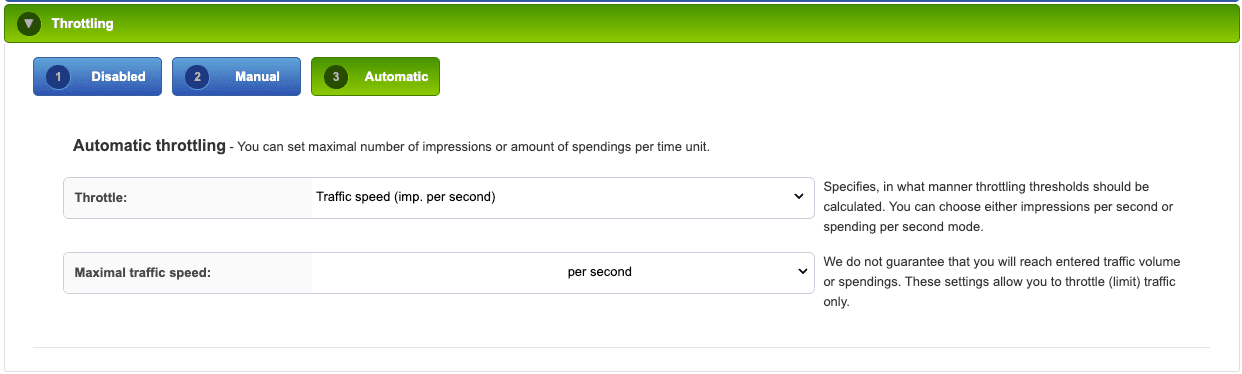Click the number 1 circle on Disabled
This screenshot has height=374, width=1242.
coord(58,77)
